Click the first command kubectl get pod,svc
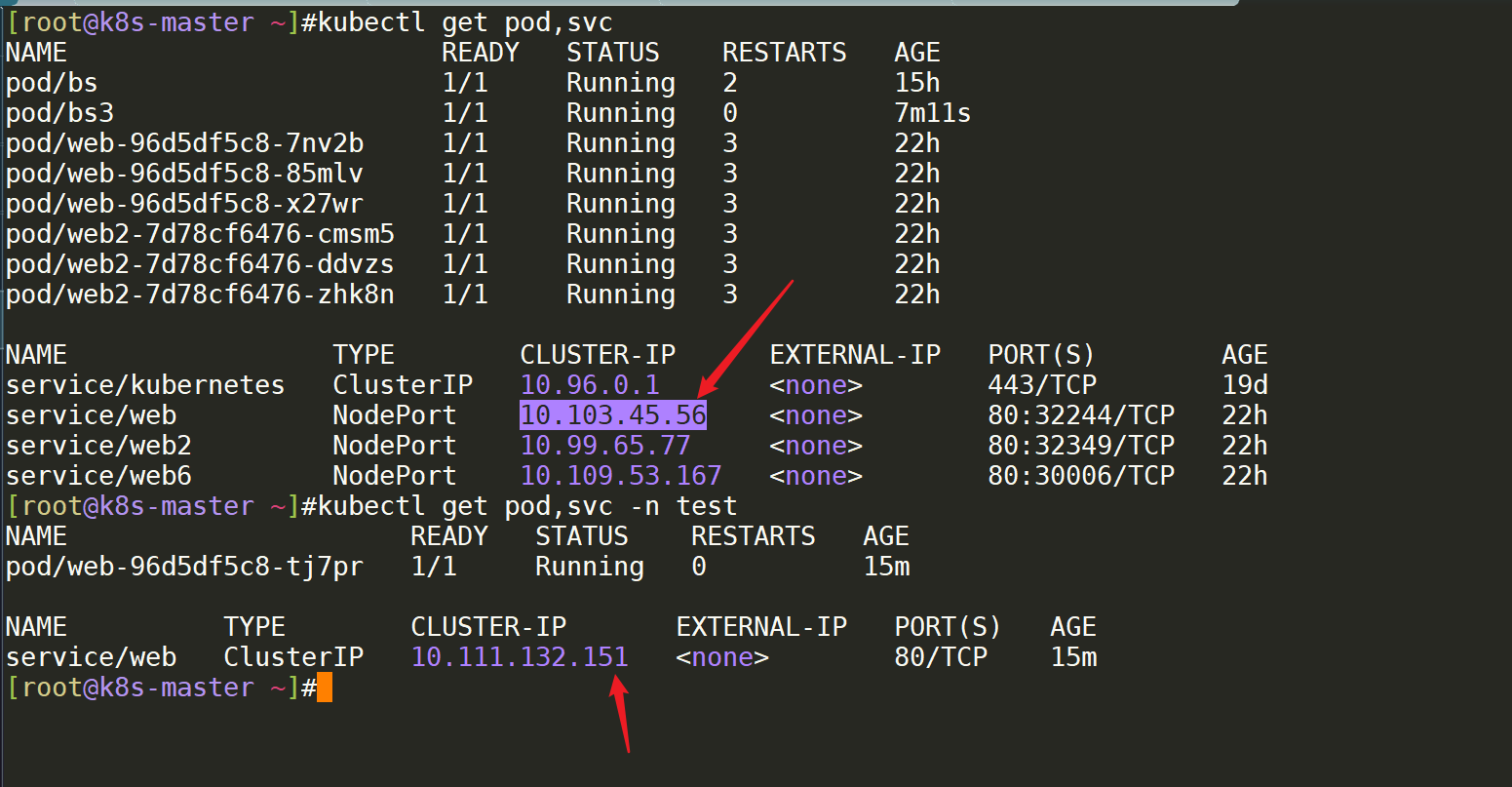Screen dimensions: 1512x787 tap(465, 22)
